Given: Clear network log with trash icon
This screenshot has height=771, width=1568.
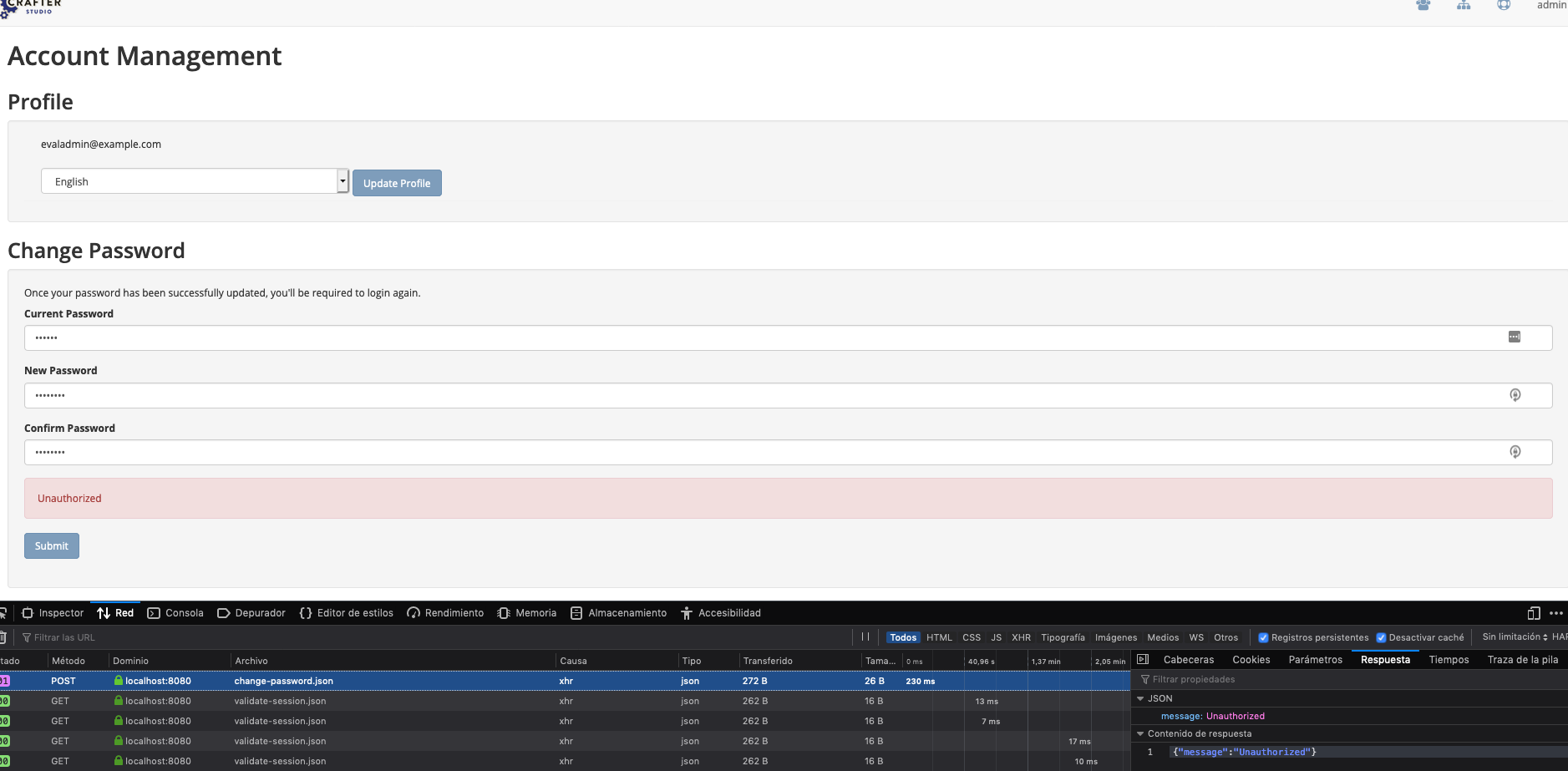Looking at the screenshot, I should coord(3,637).
